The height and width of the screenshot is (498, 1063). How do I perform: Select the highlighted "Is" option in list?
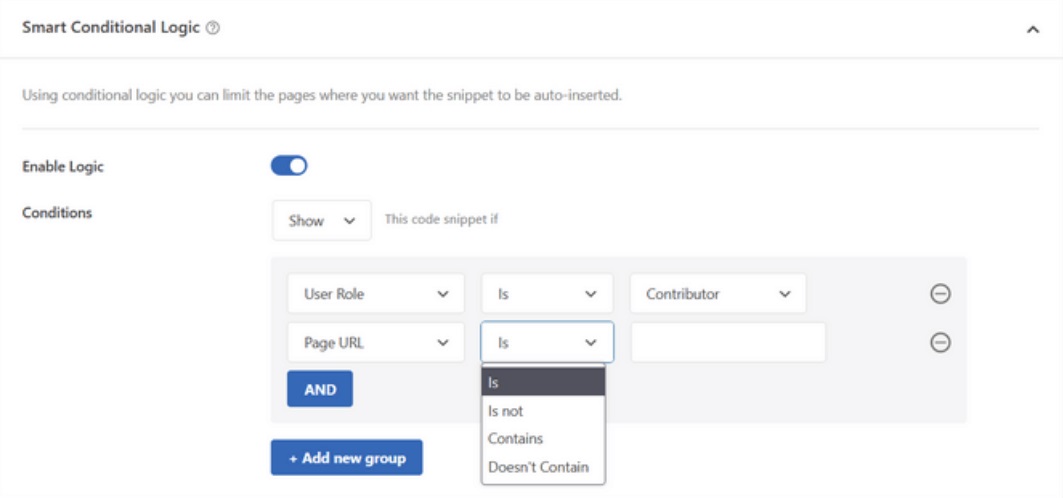[x=543, y=382]
